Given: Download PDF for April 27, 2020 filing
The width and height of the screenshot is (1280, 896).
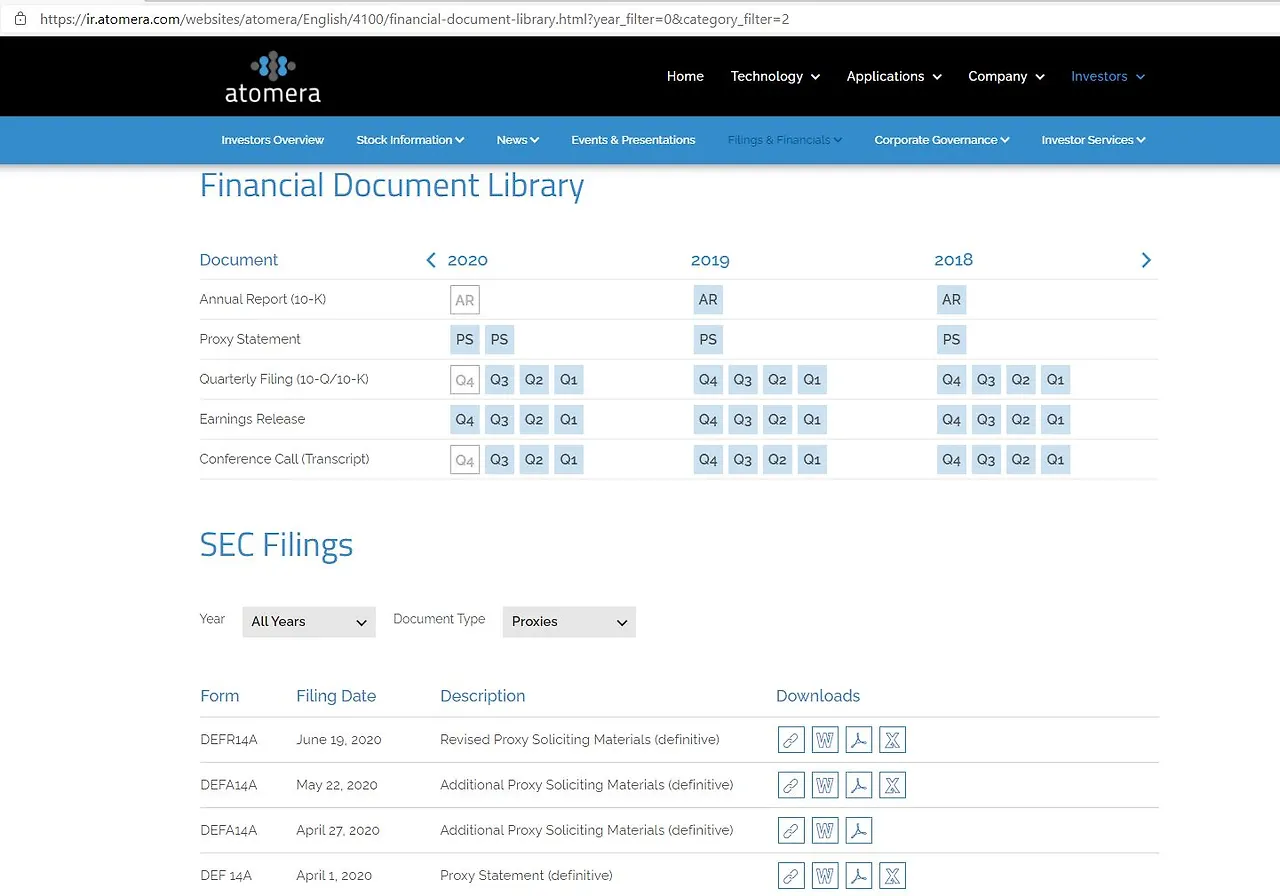Looking at the screenshot, I should point(859,830).
